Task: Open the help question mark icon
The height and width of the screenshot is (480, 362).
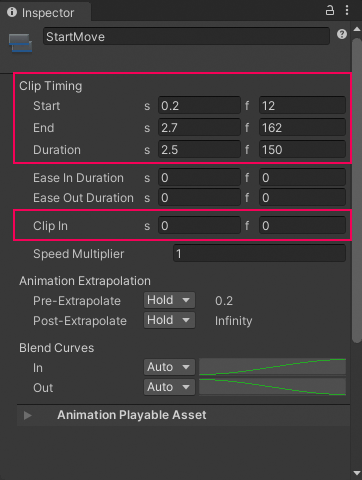Action: (x=342, y=34)
